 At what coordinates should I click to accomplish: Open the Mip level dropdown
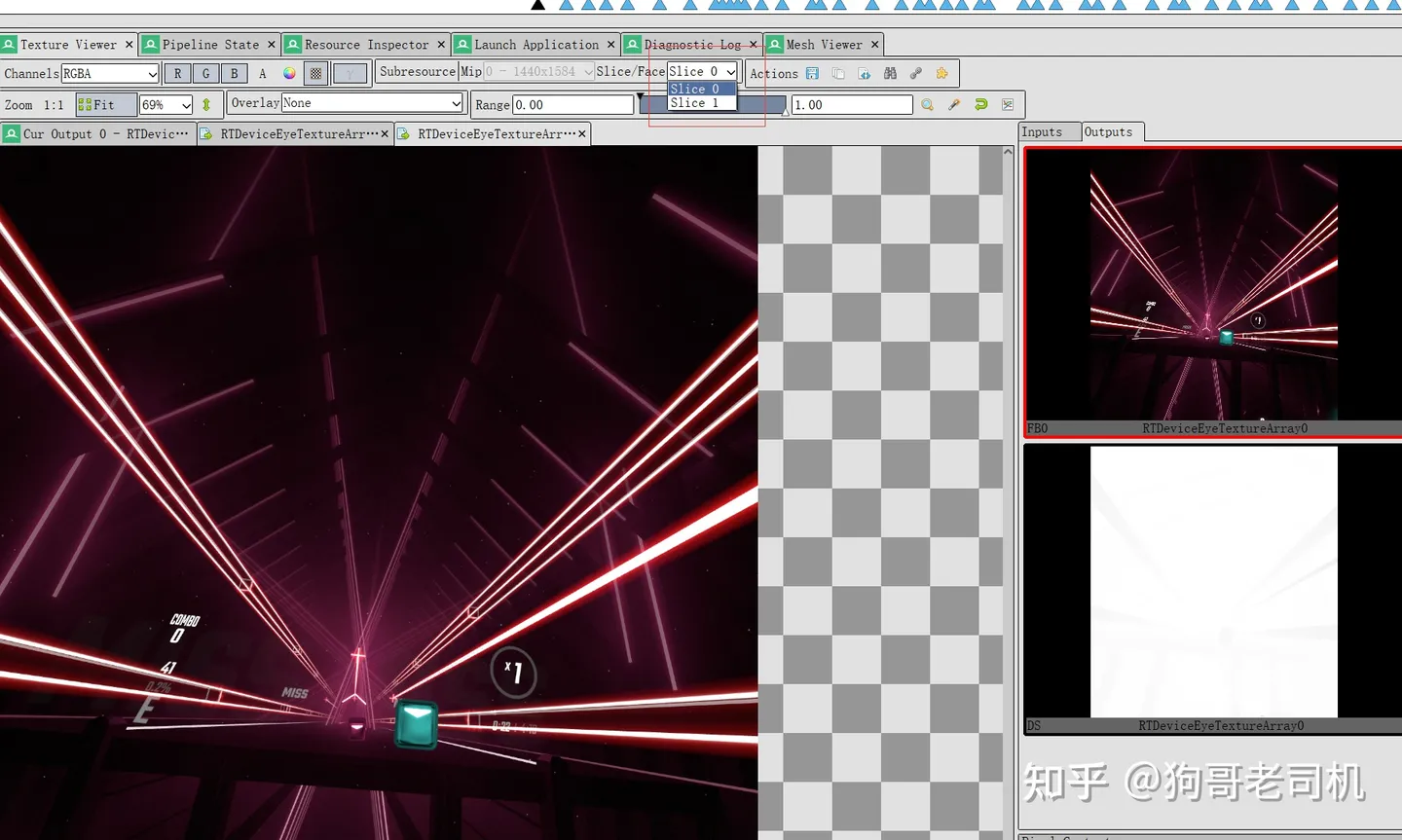(538, 71)
